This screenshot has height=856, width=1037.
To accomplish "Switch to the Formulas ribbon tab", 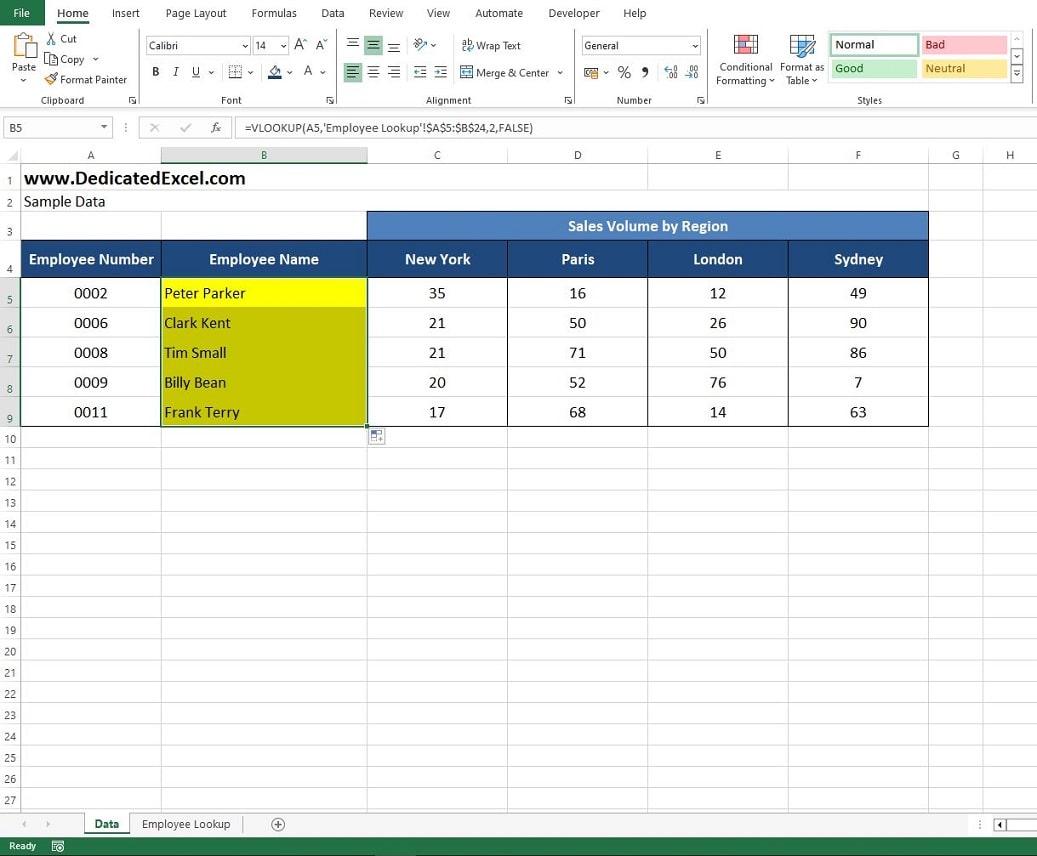I will [x=273, y=13].
